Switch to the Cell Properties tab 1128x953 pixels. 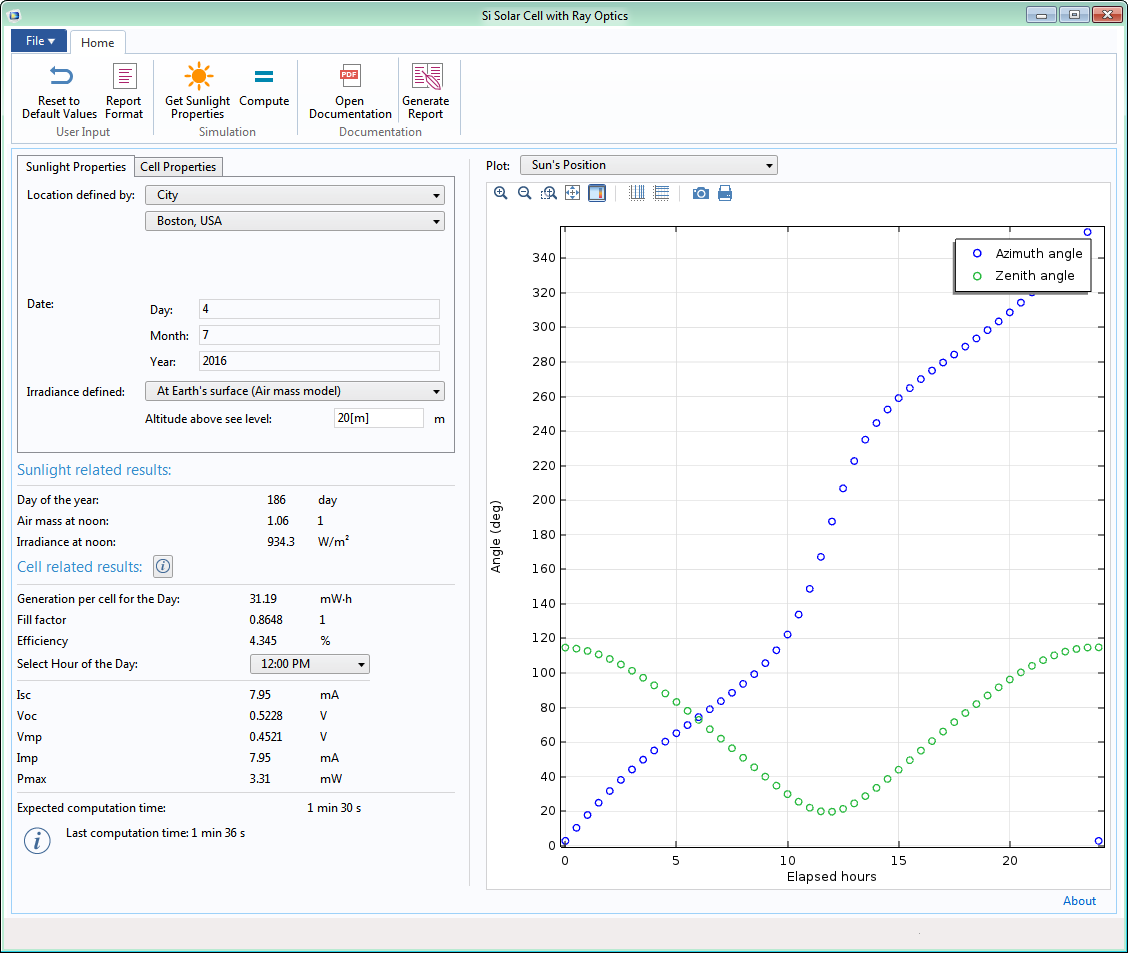[x=178, y=167]
